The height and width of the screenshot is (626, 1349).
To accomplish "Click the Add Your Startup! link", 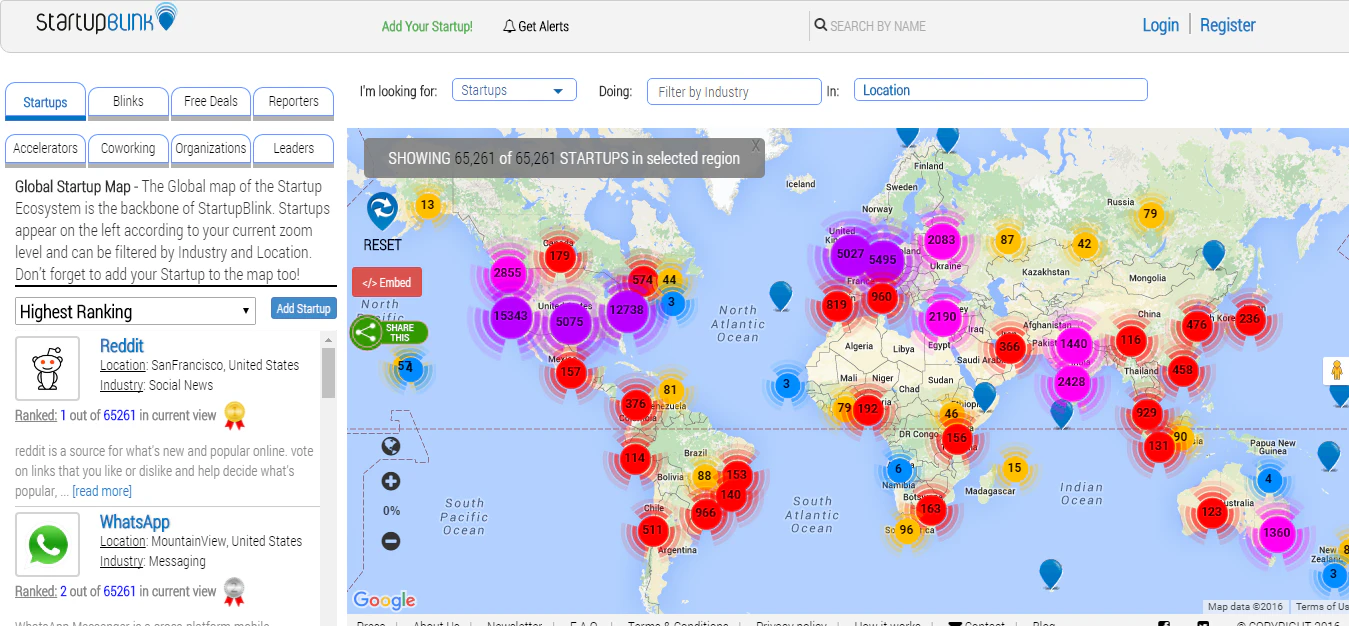I will 427,26.
